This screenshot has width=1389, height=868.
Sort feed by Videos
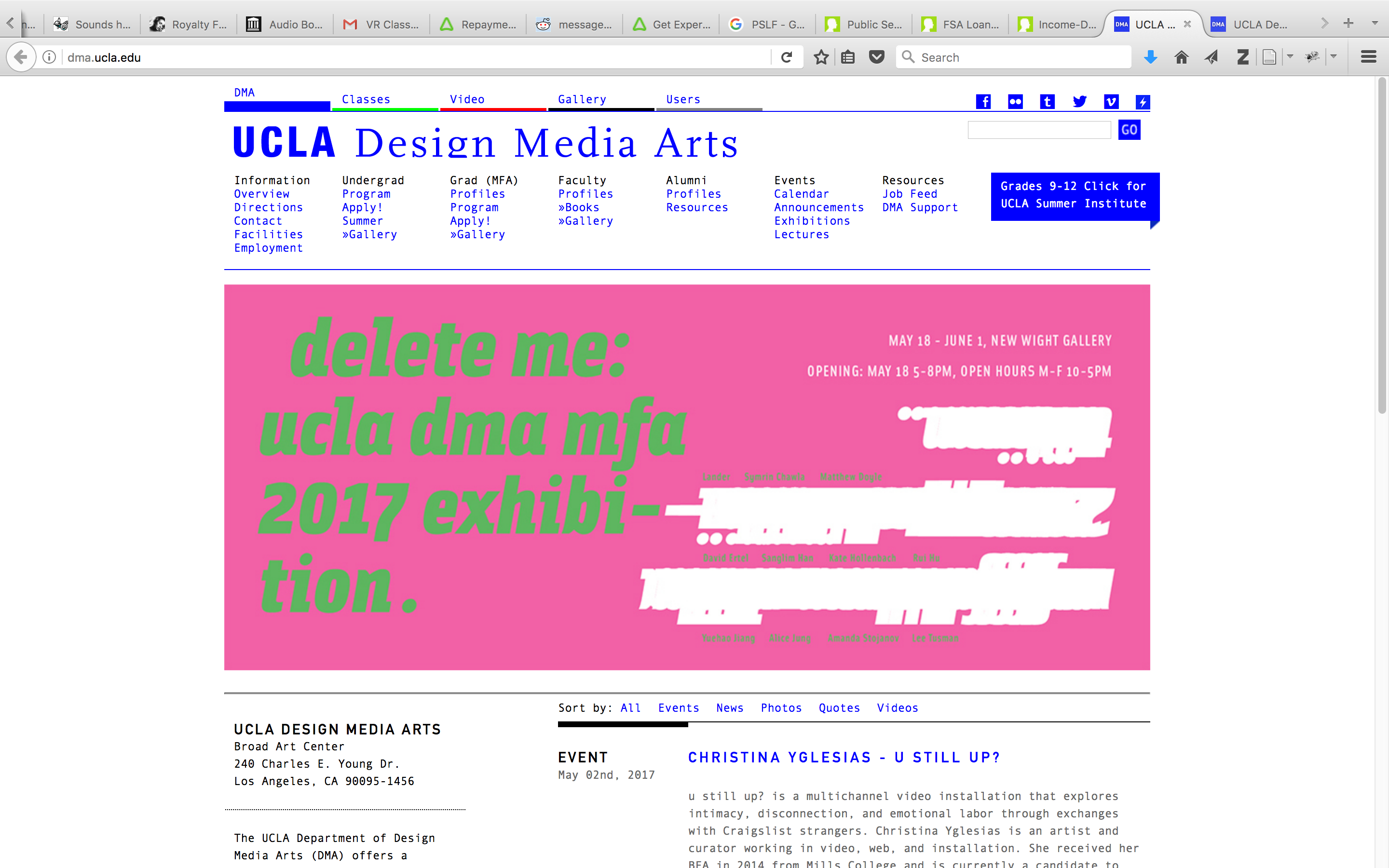(897, 708)
